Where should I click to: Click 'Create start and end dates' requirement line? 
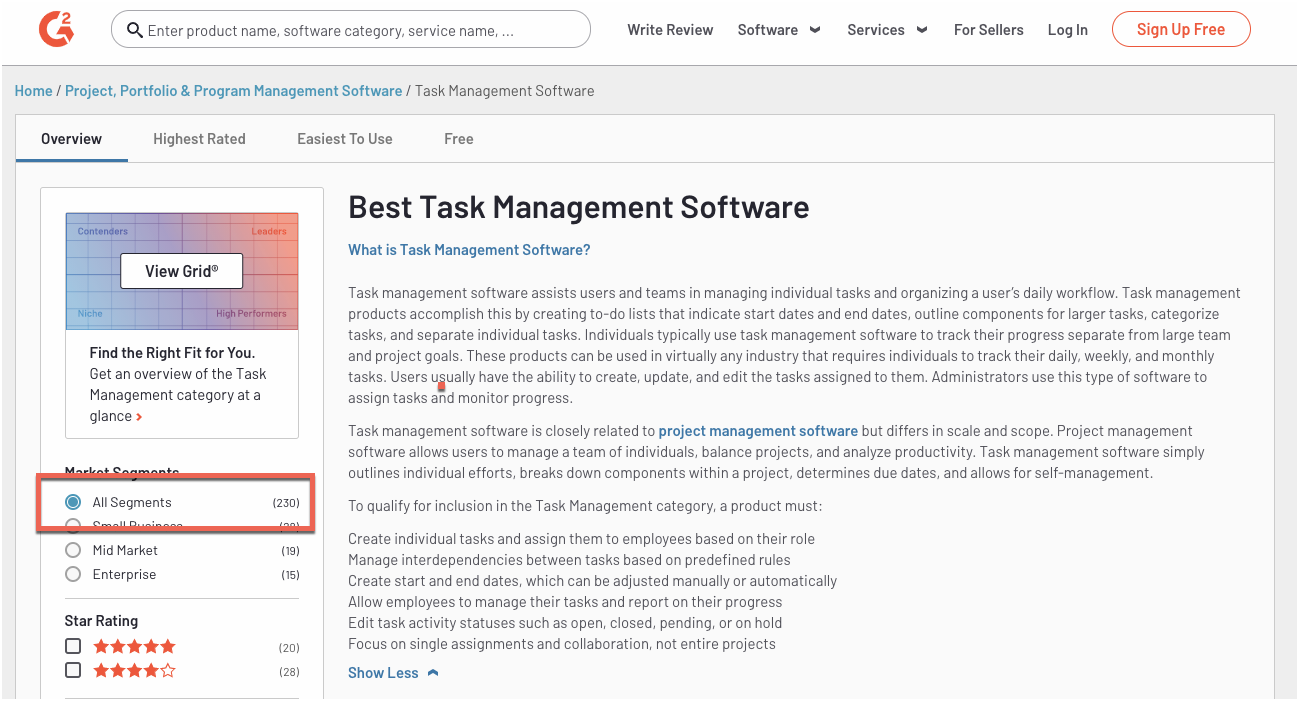pos(592,581)
